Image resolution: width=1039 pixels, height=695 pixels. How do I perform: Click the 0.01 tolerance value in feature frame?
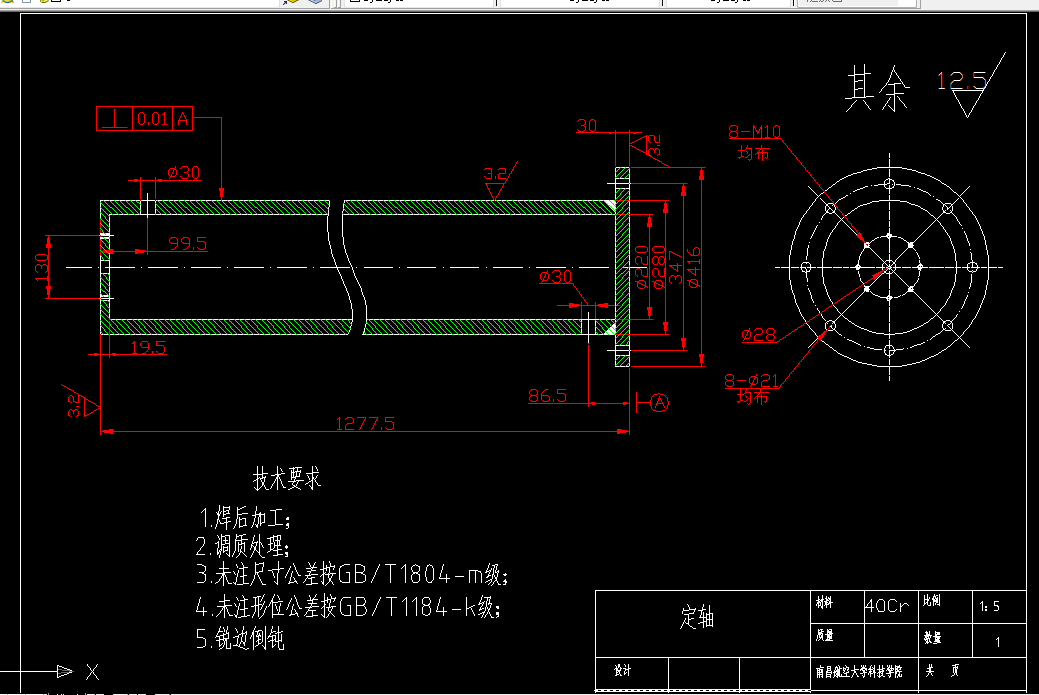[x=152, y=119]
